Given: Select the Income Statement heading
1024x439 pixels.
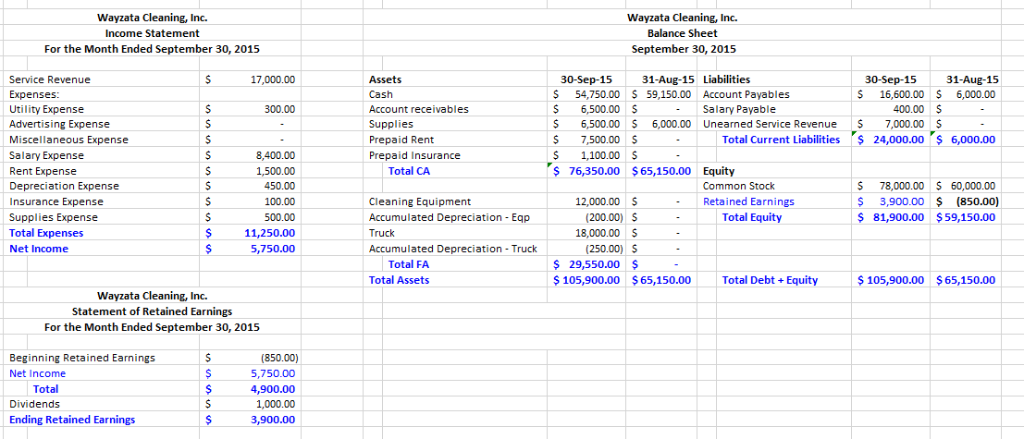Looking at the screenshot, I should pos(152,33).
